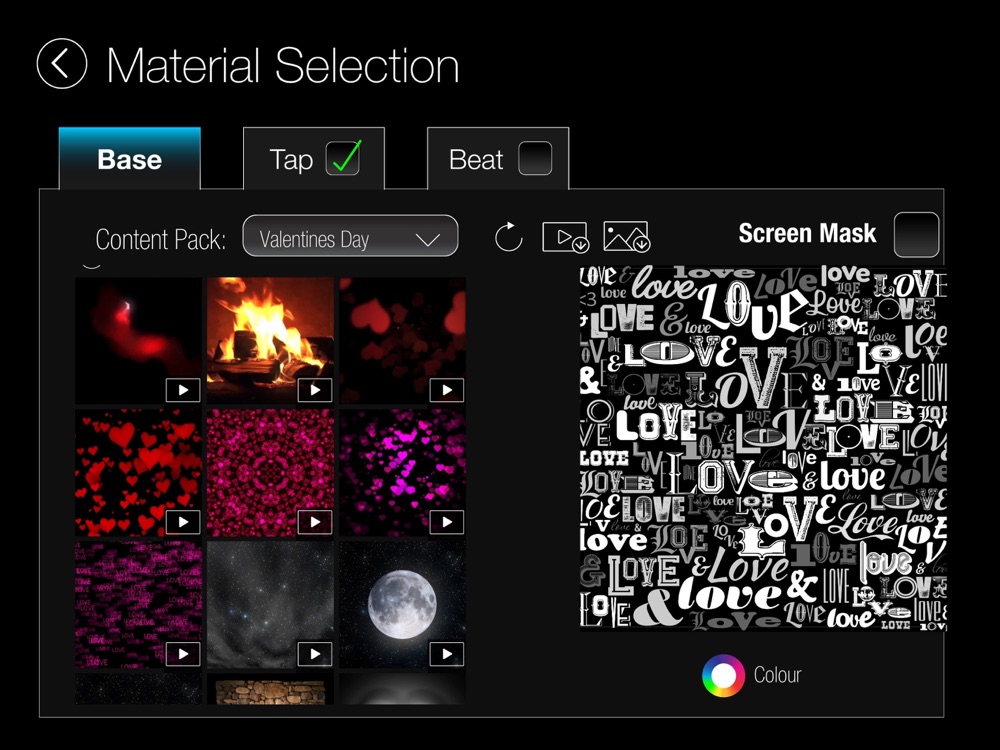Click the Colour label
The width and height of the screenshot is (1000, 750).
777,675
